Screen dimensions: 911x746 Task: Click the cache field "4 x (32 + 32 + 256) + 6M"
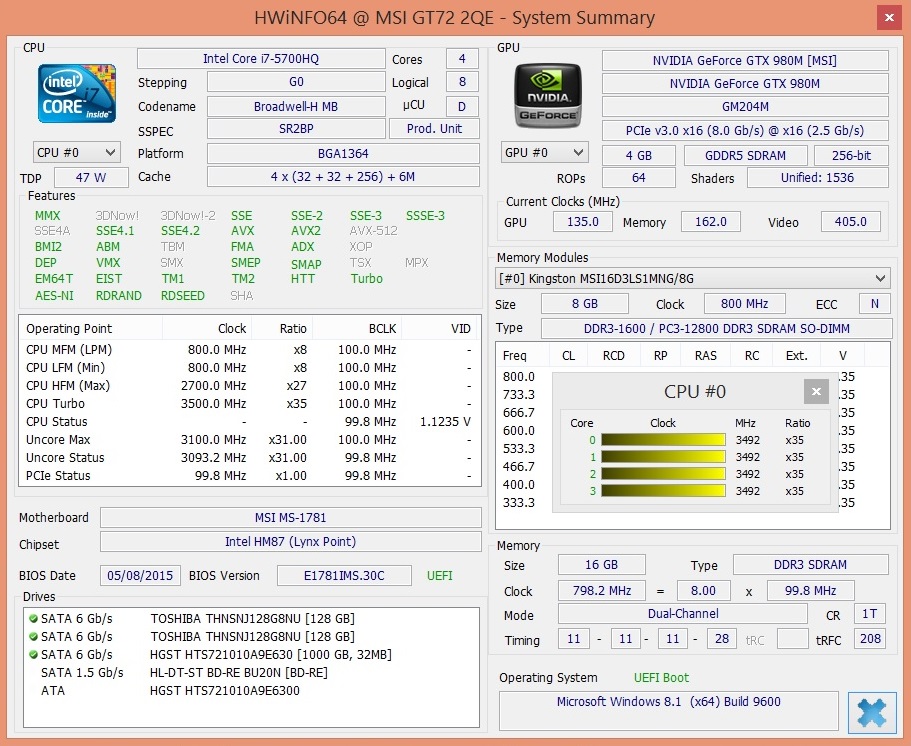(x=343, y=177)
